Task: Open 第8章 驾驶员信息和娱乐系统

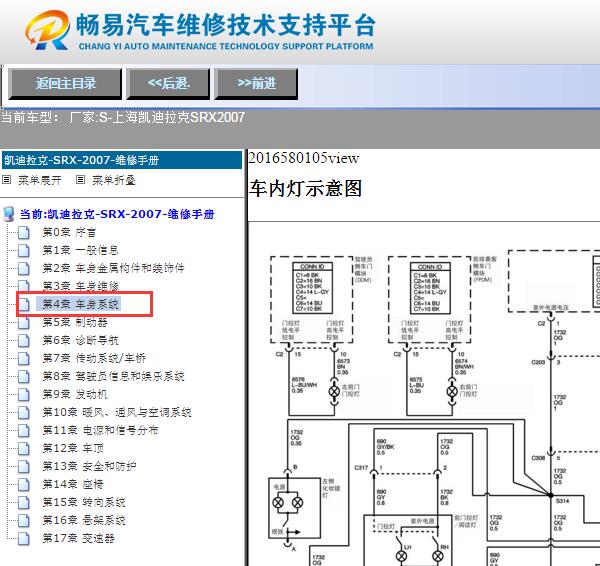Action: click(x=113, y=376)
